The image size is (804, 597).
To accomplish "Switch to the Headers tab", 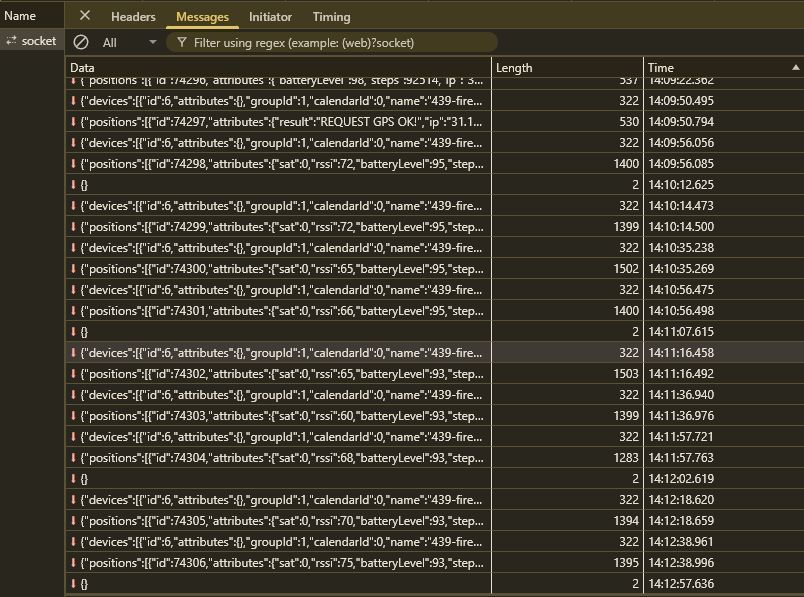I will (133, 17).
